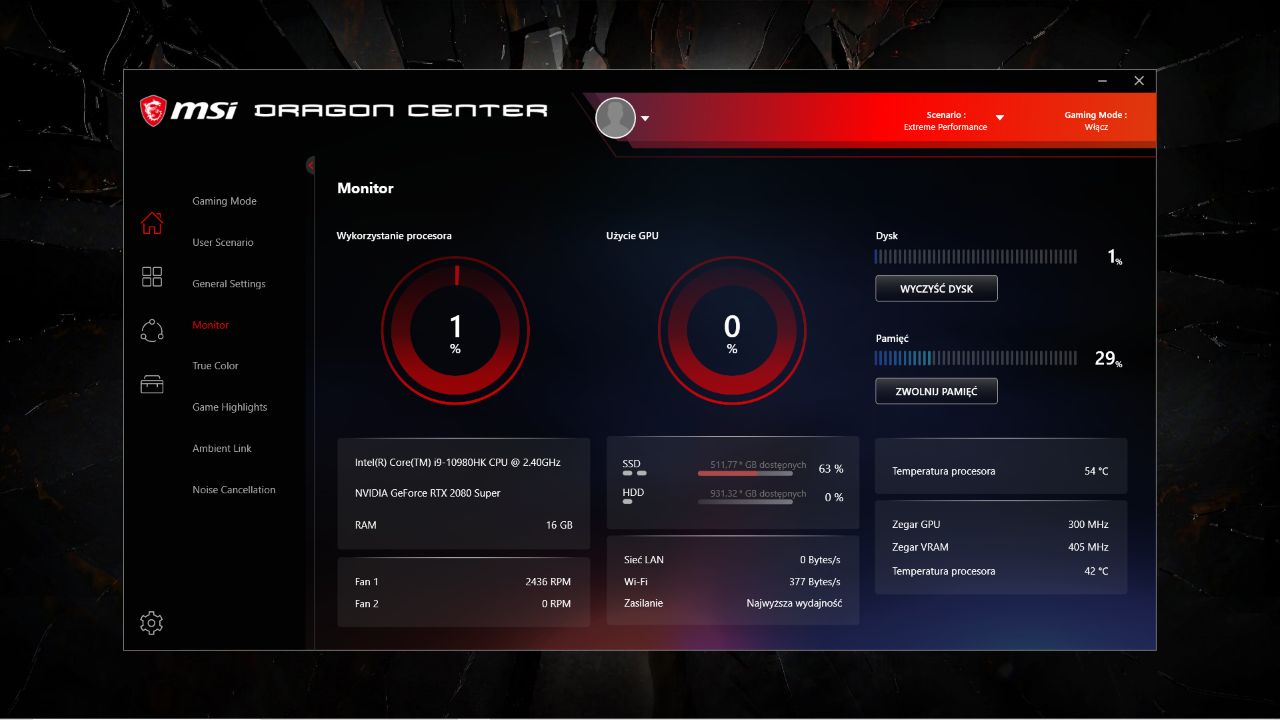The width and height of the screenshot is (1280, 720).
Task: Open the toolbox icon in sidebar
Action: (x=152, y=384)
